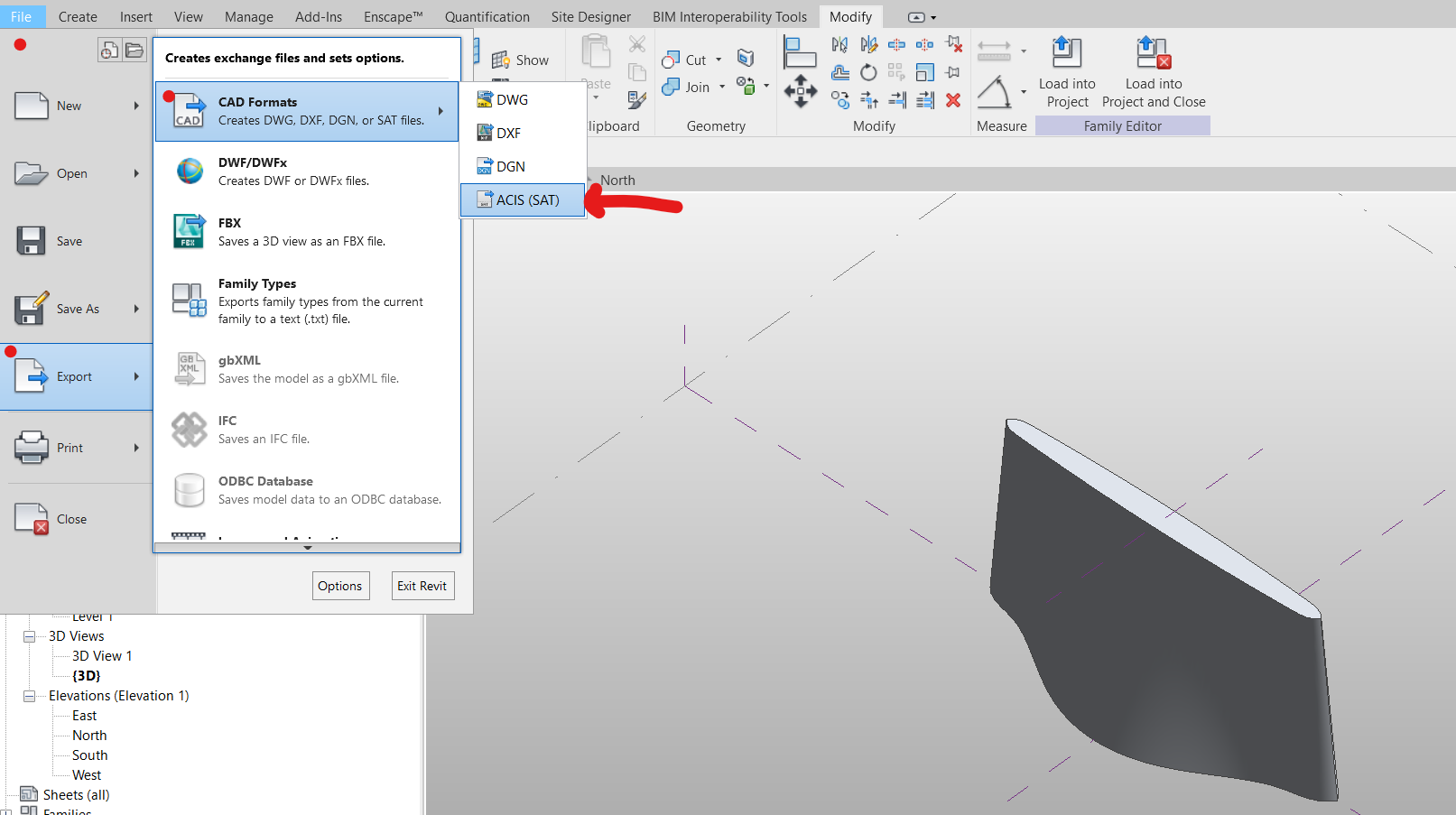Open the North elevation view
This screenshot has width=1456, height=815.
point(88,735)
